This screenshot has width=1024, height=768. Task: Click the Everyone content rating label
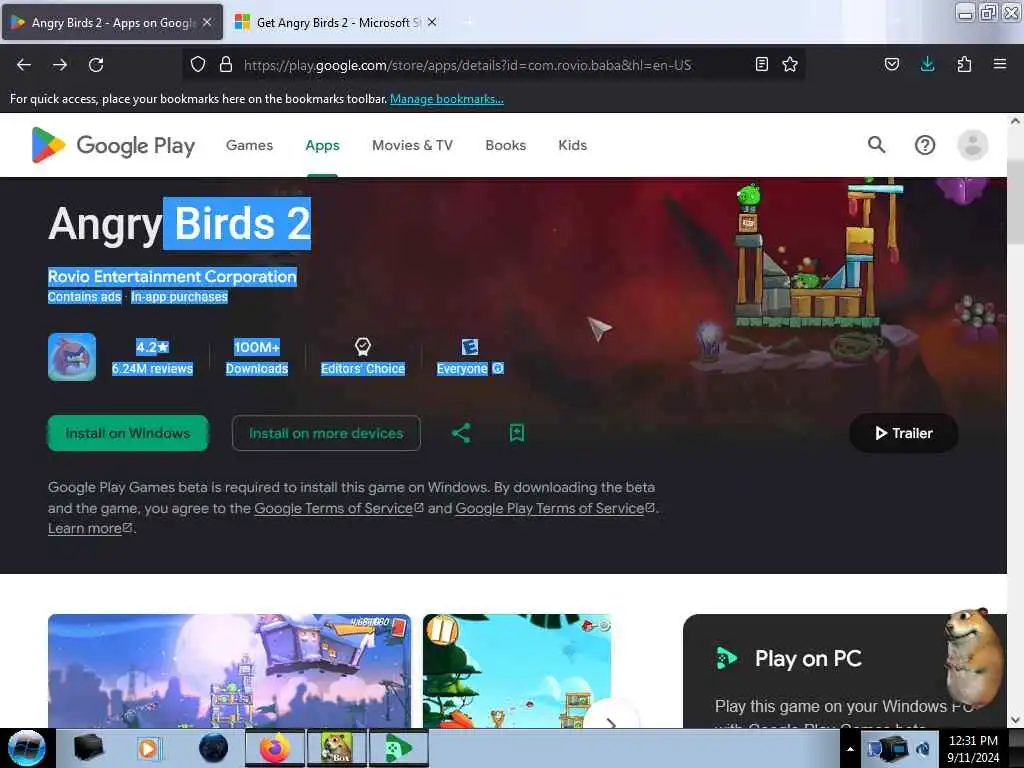tap(462, 369)
